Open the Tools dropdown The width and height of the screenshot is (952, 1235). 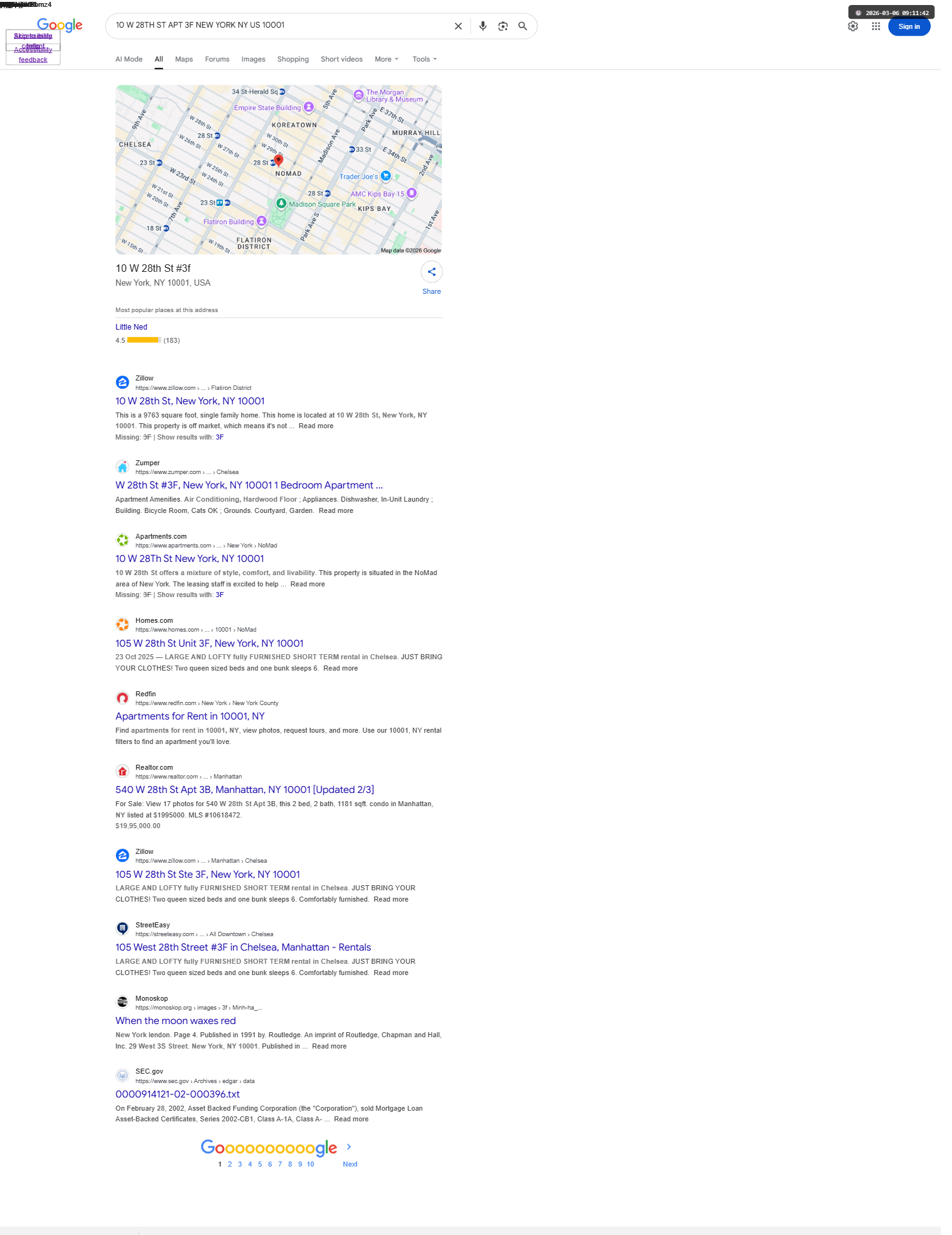click(x=425, y=59)
